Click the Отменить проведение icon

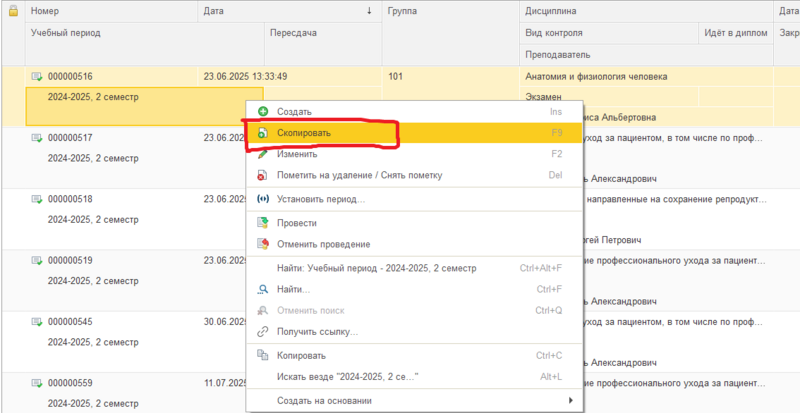point(263,244)
